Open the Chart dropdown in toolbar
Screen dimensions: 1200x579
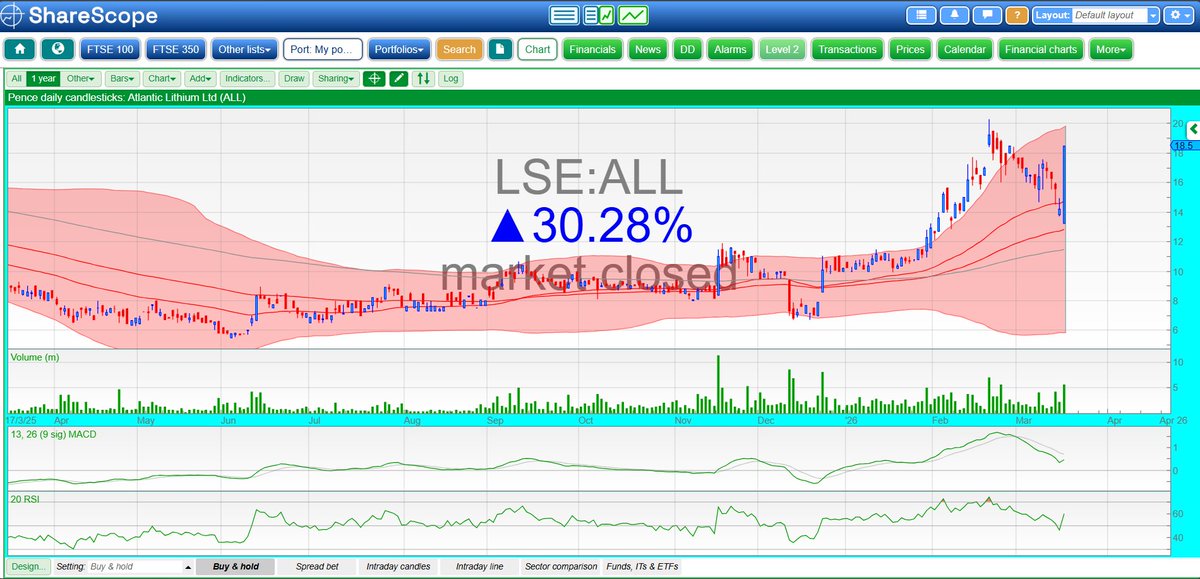161,78
